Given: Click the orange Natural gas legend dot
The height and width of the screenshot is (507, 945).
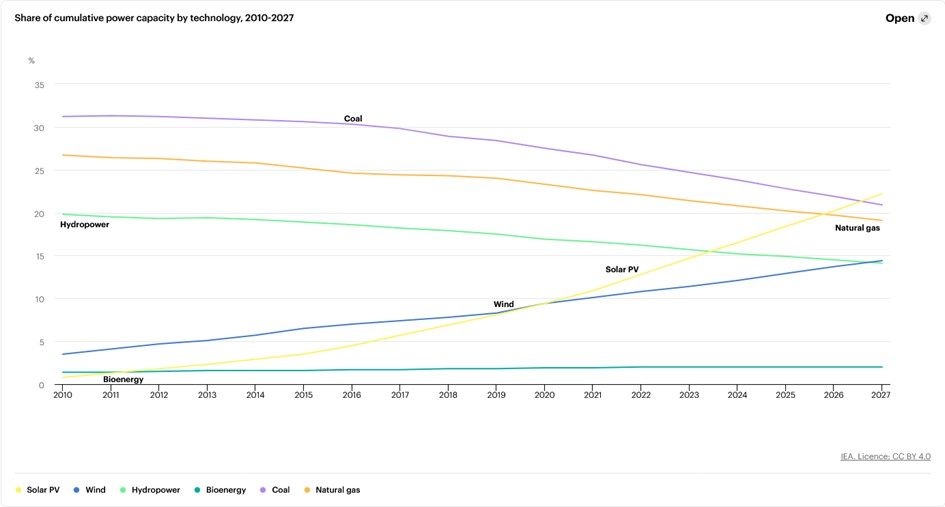Looking at the screenshot, I should pos(307,490).
